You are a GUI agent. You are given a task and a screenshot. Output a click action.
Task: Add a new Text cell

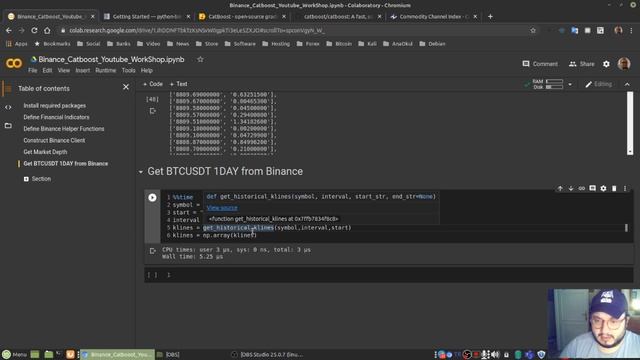point(178,84)
